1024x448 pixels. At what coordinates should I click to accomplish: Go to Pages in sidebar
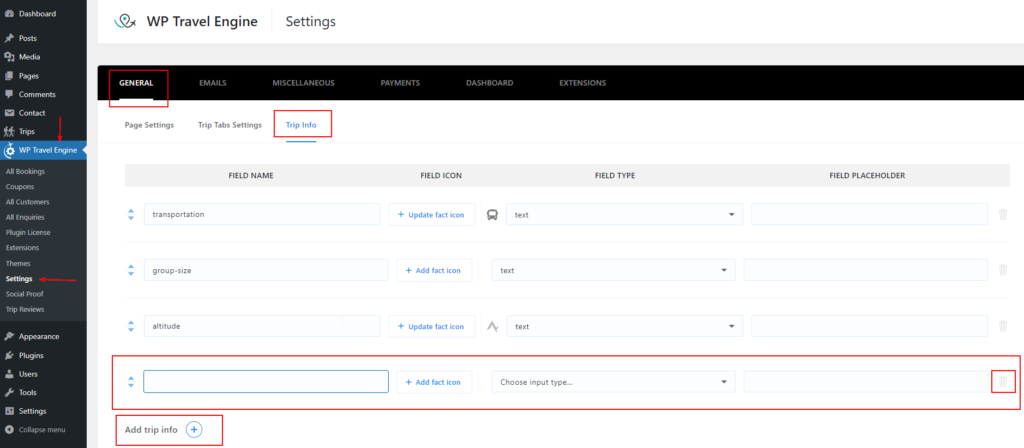point(29,76)
